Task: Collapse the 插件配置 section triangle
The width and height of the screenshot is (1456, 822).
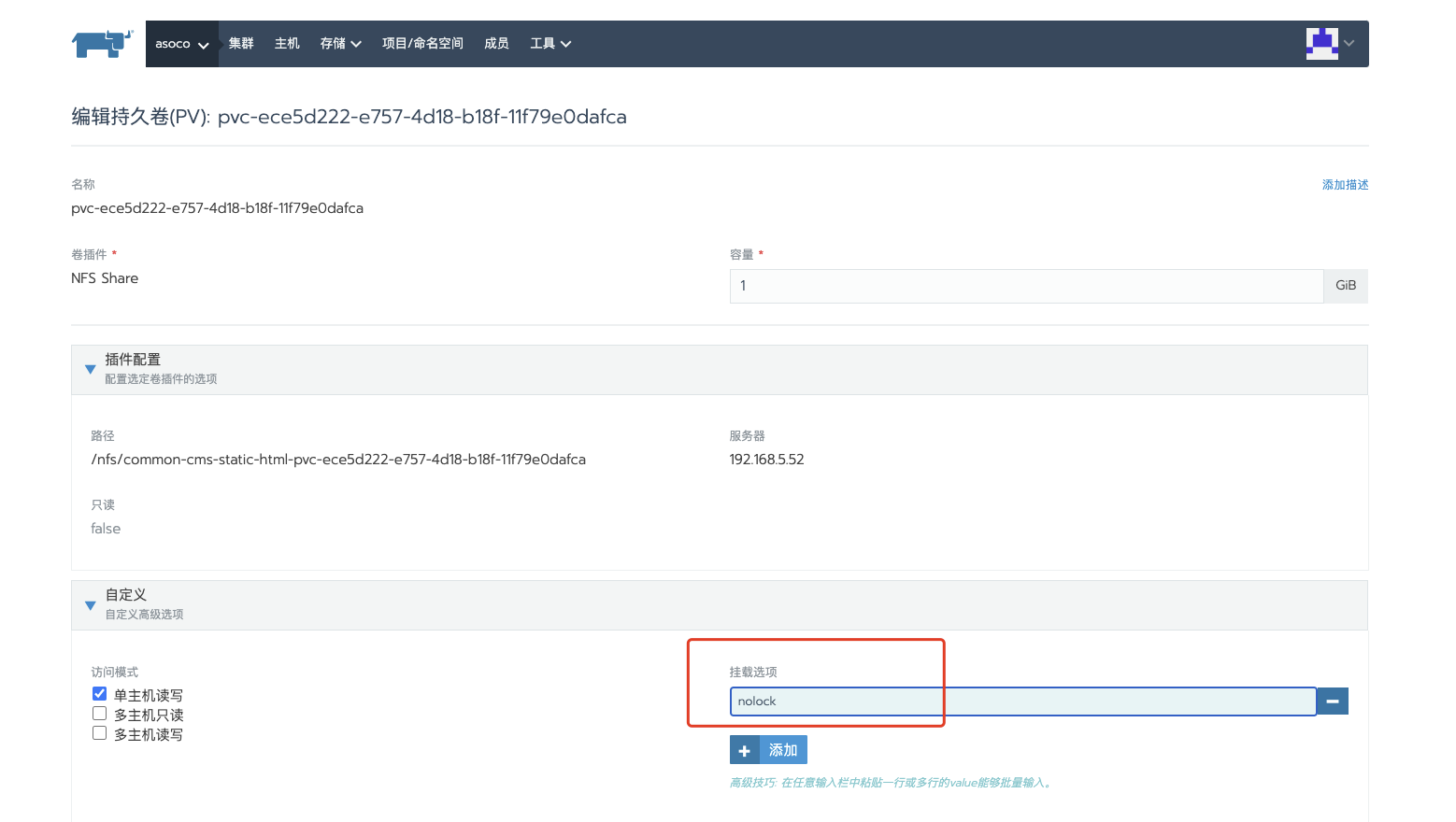Action: (x=91, y=369)
